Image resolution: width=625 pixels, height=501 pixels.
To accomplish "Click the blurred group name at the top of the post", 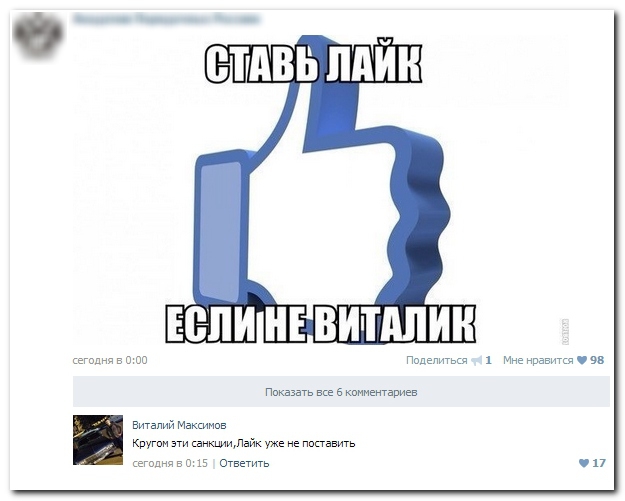I will 167,19.
